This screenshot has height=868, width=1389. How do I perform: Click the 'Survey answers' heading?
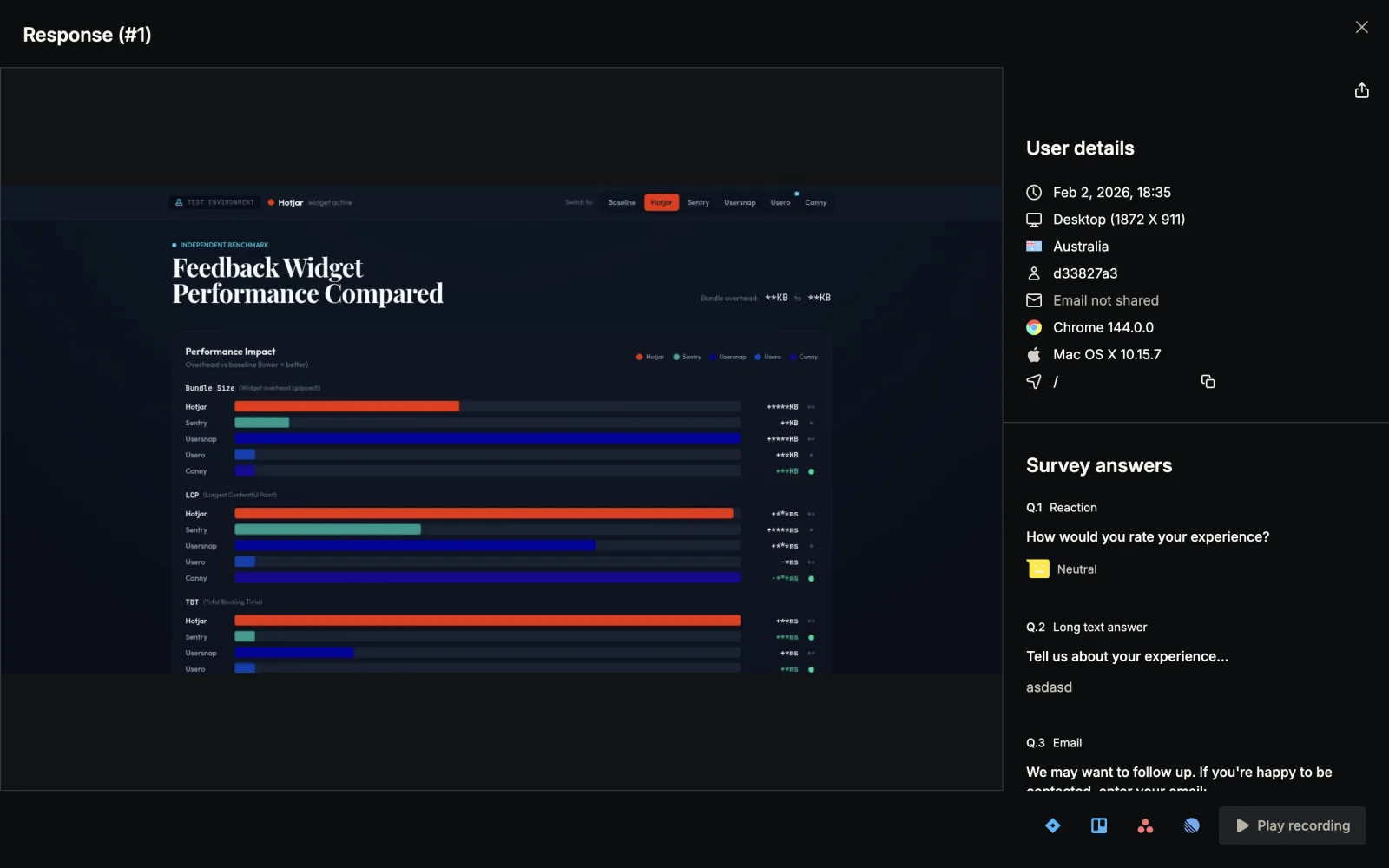pos(1099,466)
